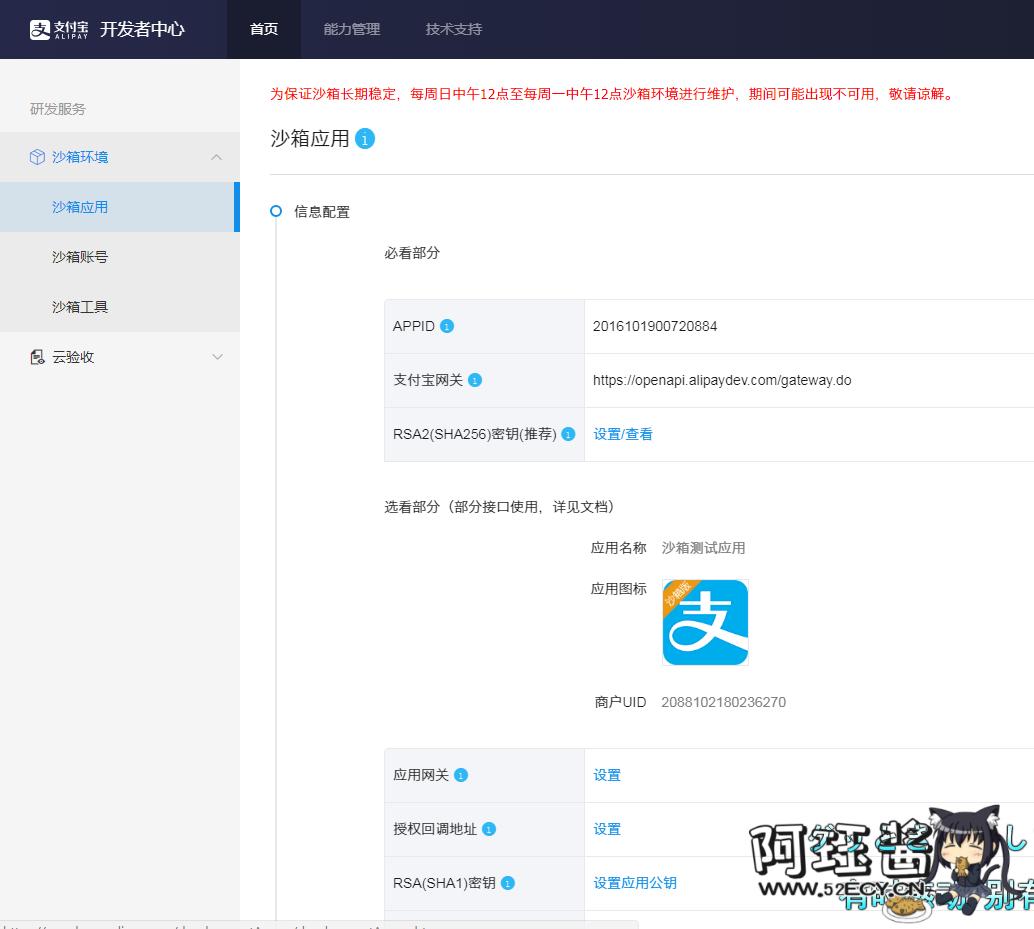Click info icon beside 沙箱应用 heading
The height and width of the screenshot is (929, 1034).
tap(365, 138)
